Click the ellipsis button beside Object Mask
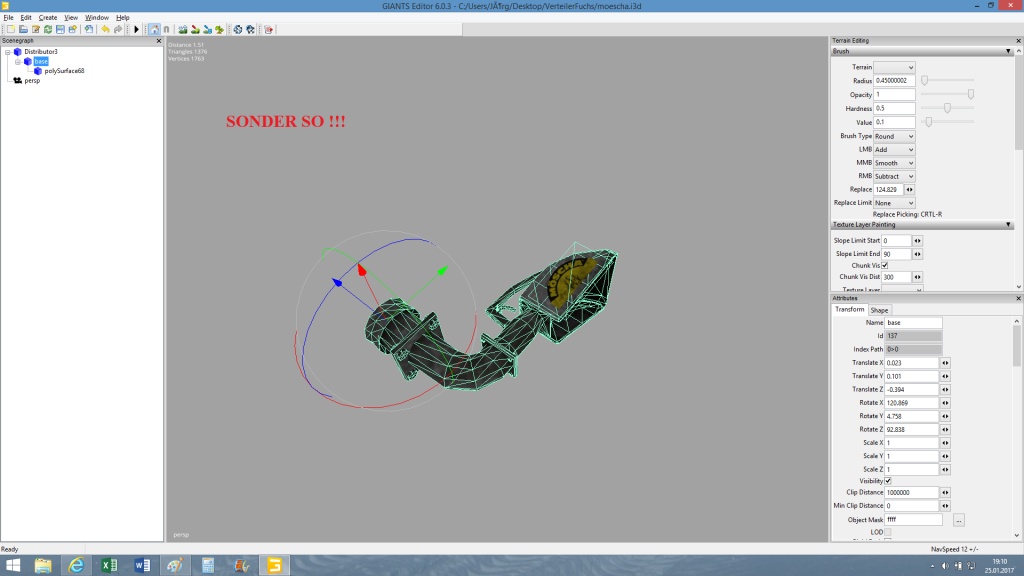This screenshot has width=1024, height=576. (x=958, y=520)
